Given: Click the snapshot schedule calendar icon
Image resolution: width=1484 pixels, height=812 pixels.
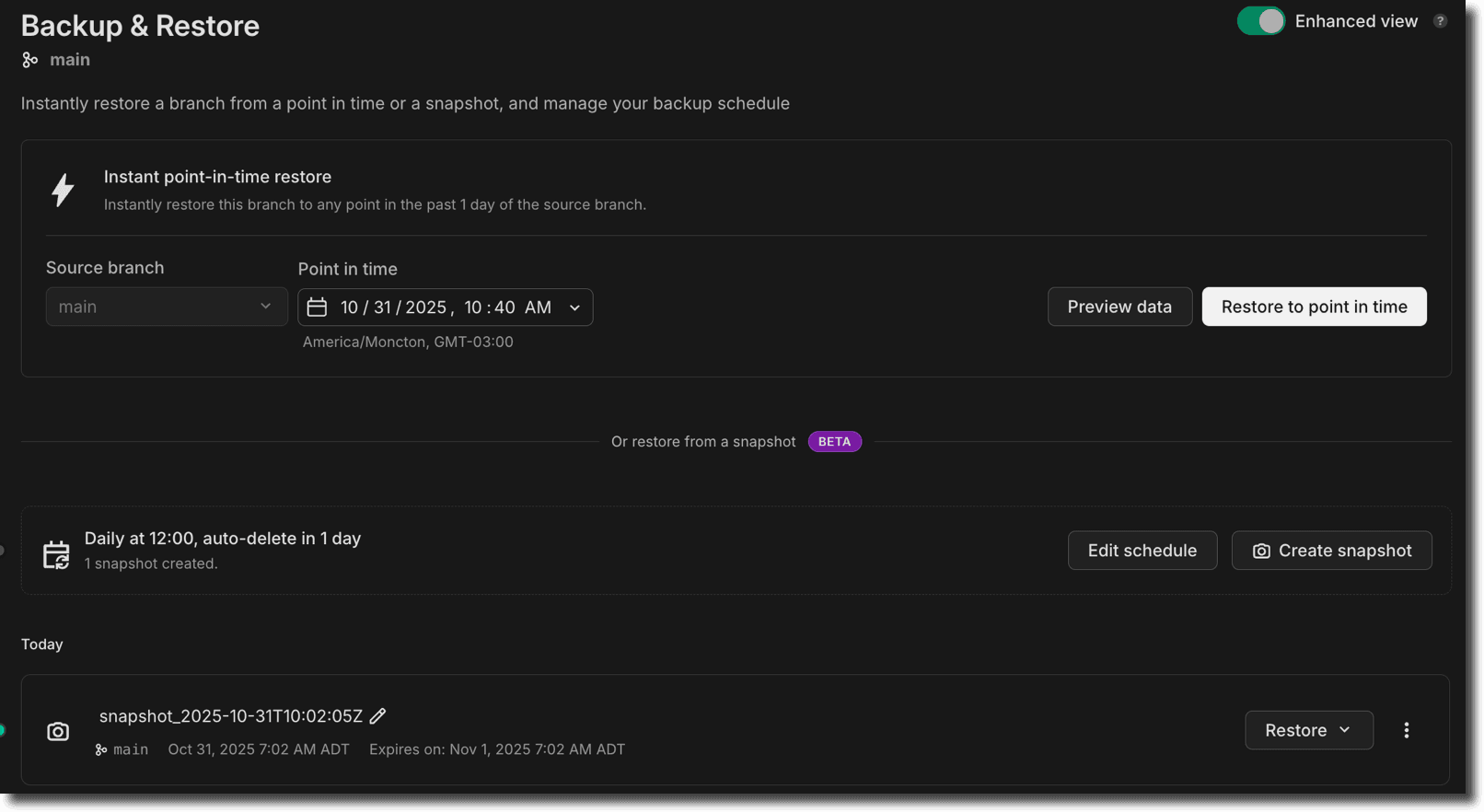Looking at the screenshot, I should (x=56, y=551).
